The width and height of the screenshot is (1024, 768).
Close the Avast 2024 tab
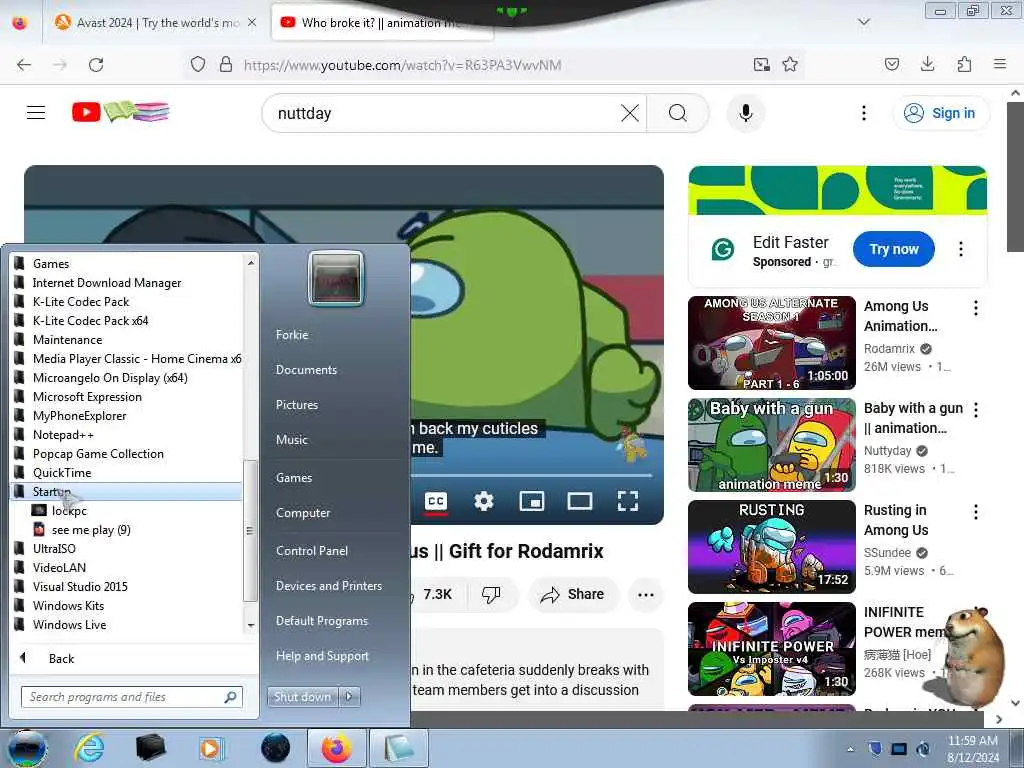point(252,22)
